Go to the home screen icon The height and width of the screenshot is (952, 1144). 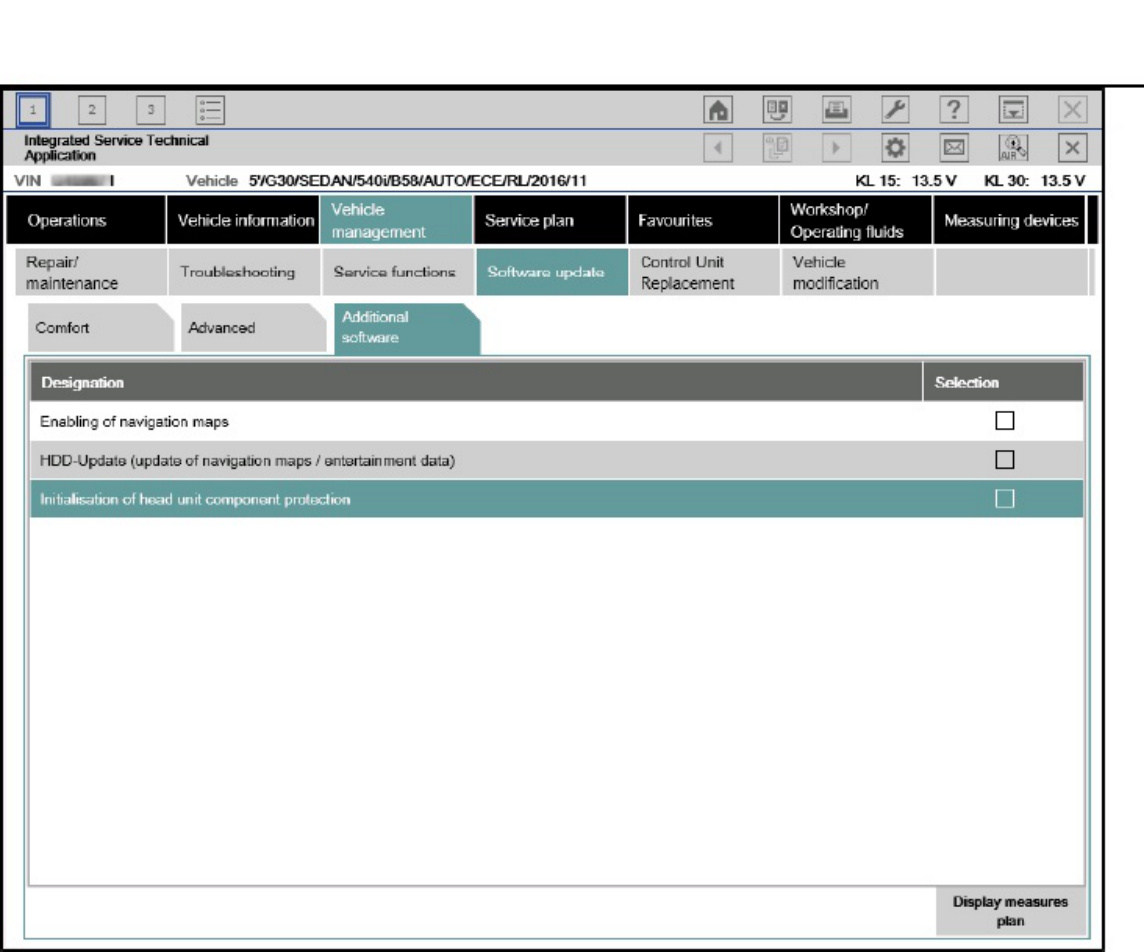point(718,110)
